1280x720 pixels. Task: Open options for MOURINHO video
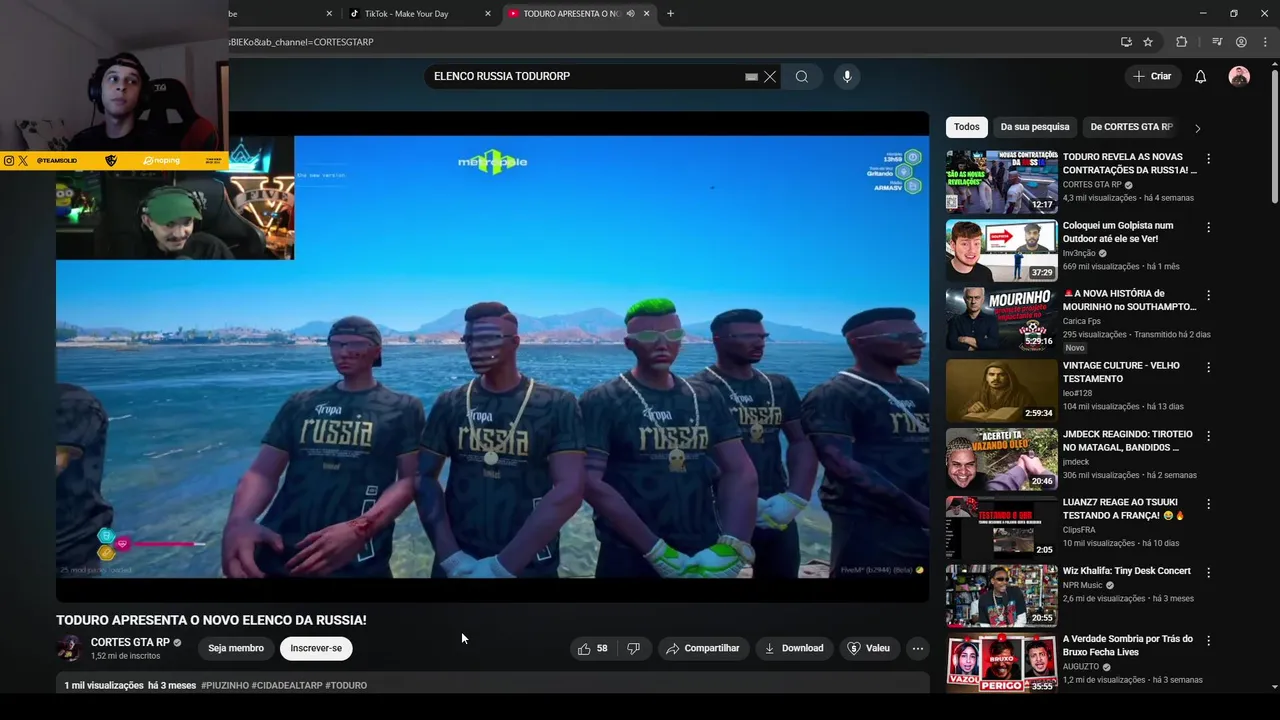pyautogui.click(x=1208, y=295)
